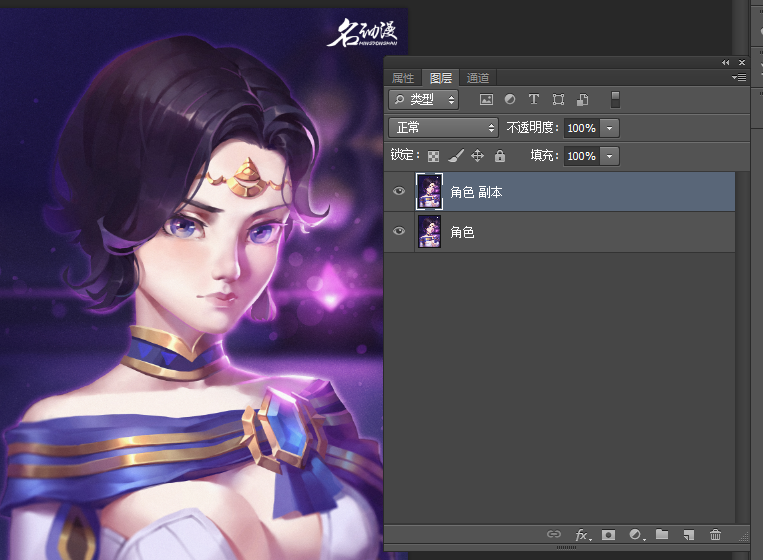Select the 角色 layer thumbnail
Image resolution: width=763 pixels, height=560 pixels.
pyautogui.click(x=430, y=232)
